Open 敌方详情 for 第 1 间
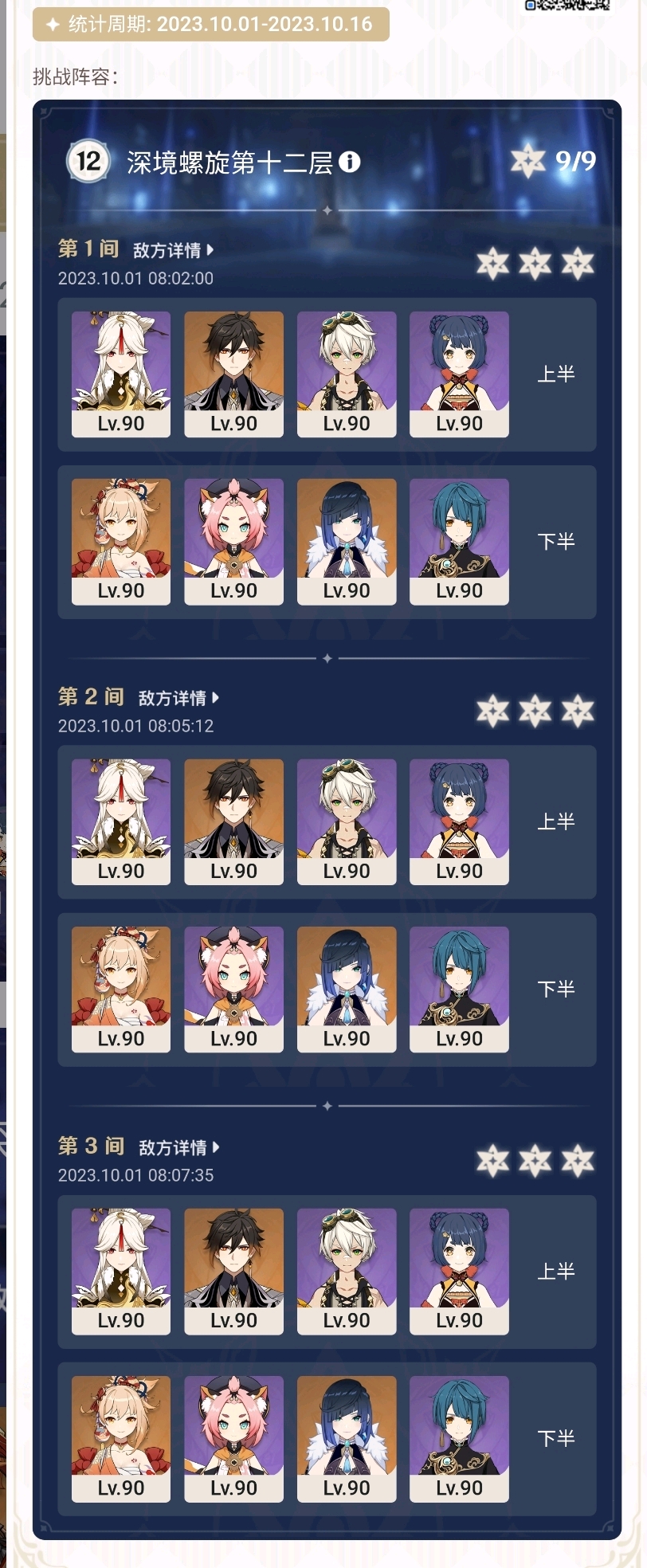 click(x=173, y=250)
